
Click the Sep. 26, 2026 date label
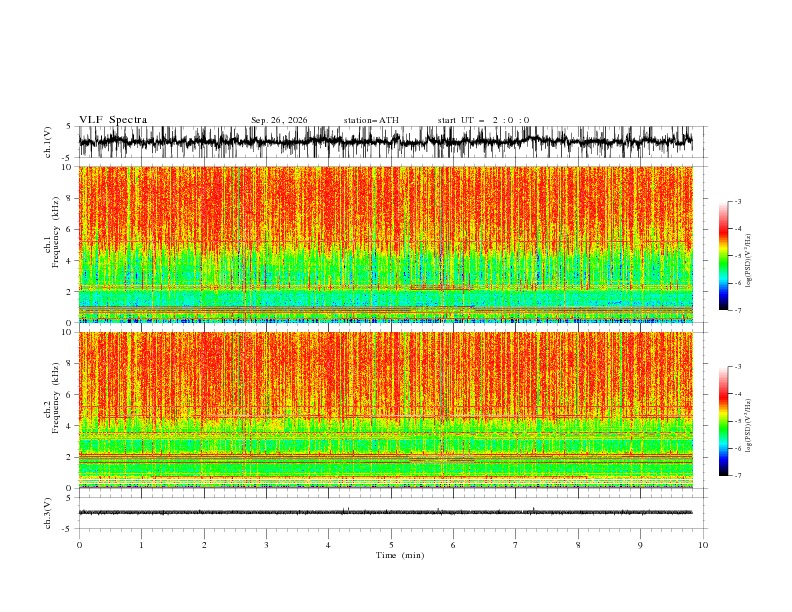coord(279,120)
